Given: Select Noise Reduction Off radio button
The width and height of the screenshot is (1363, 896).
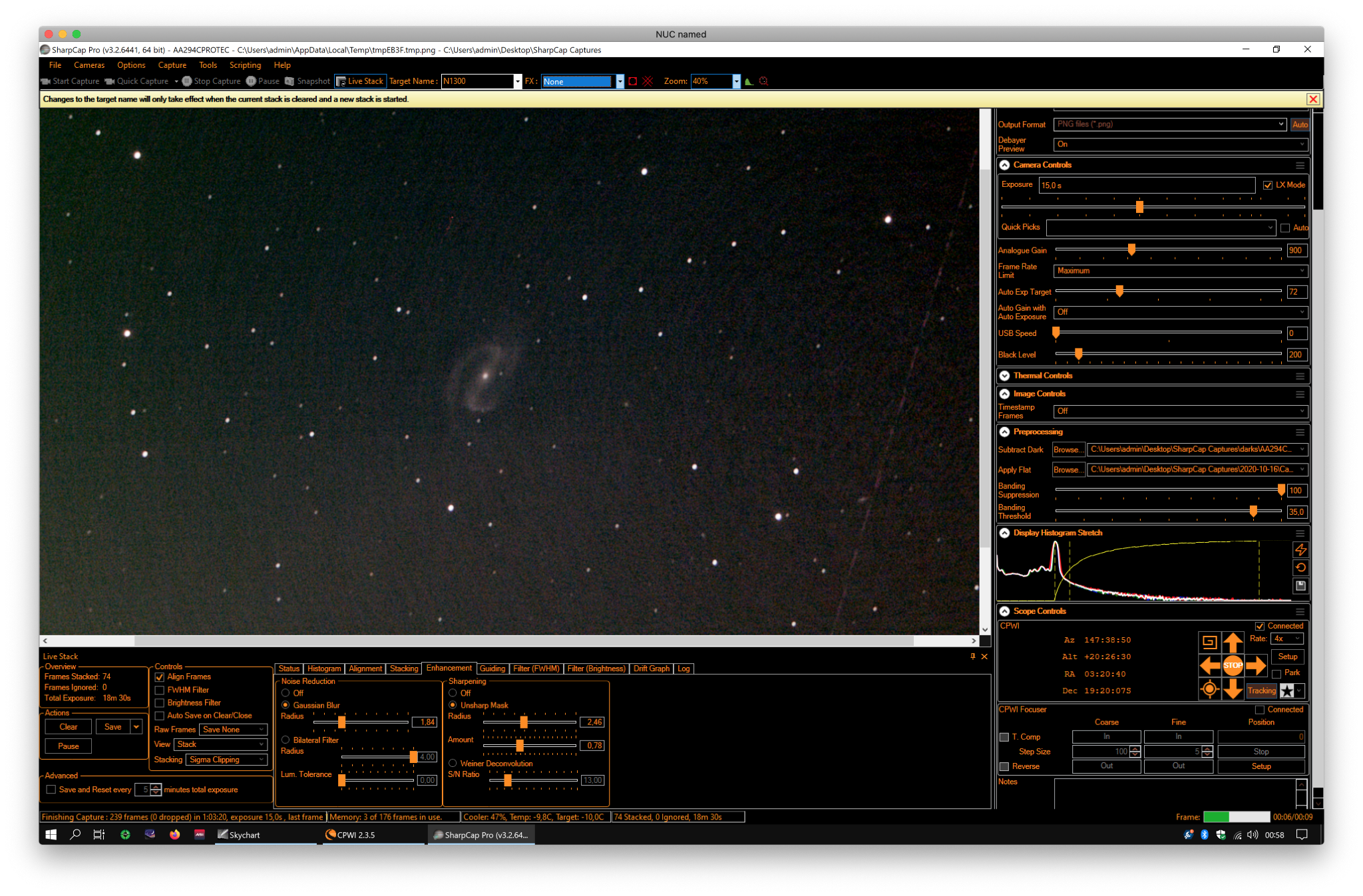Looking at the screenshot, I should click(286, 693).
